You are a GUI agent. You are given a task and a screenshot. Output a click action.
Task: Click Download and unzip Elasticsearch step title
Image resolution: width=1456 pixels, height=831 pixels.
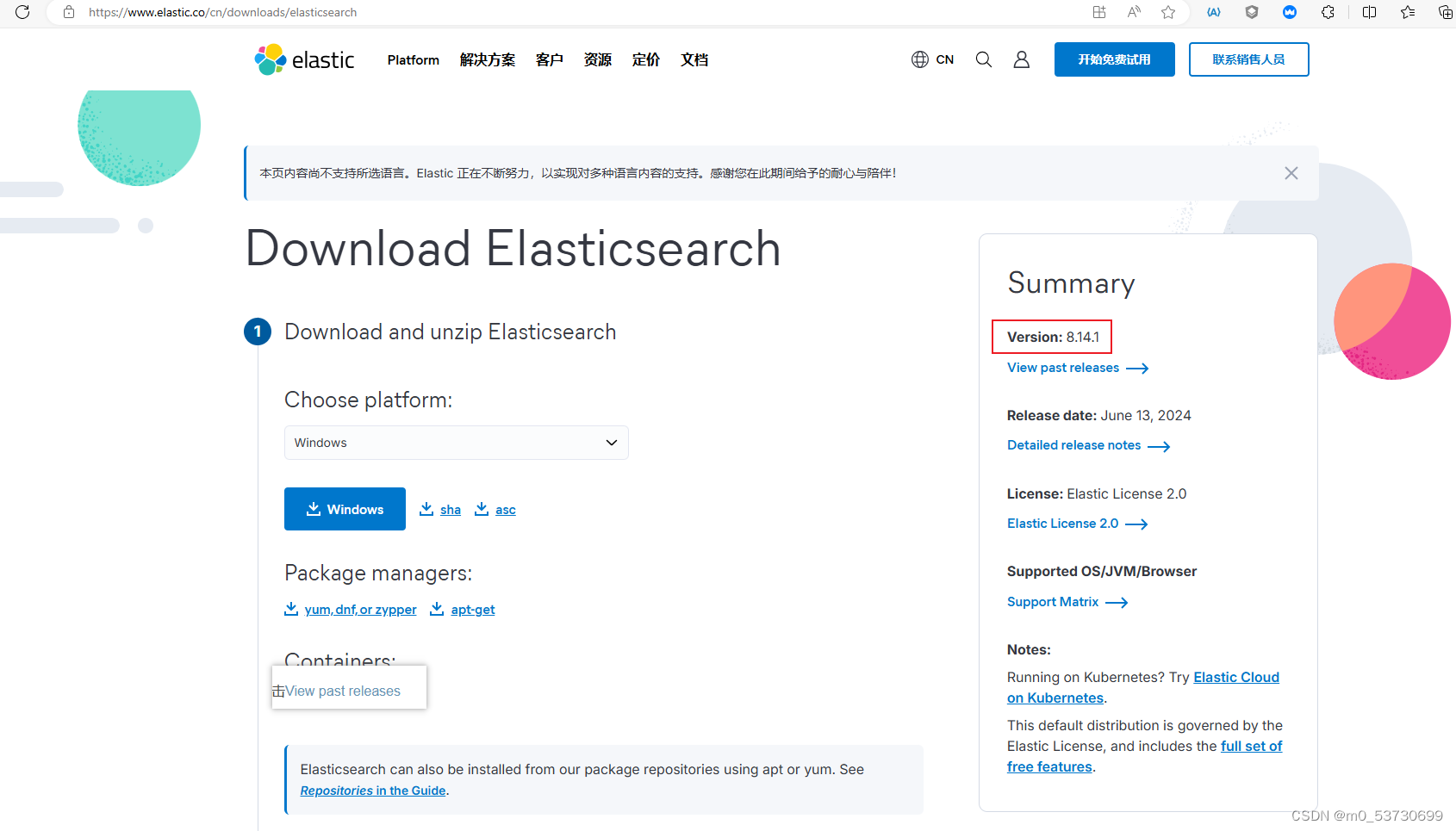[451, 332]
